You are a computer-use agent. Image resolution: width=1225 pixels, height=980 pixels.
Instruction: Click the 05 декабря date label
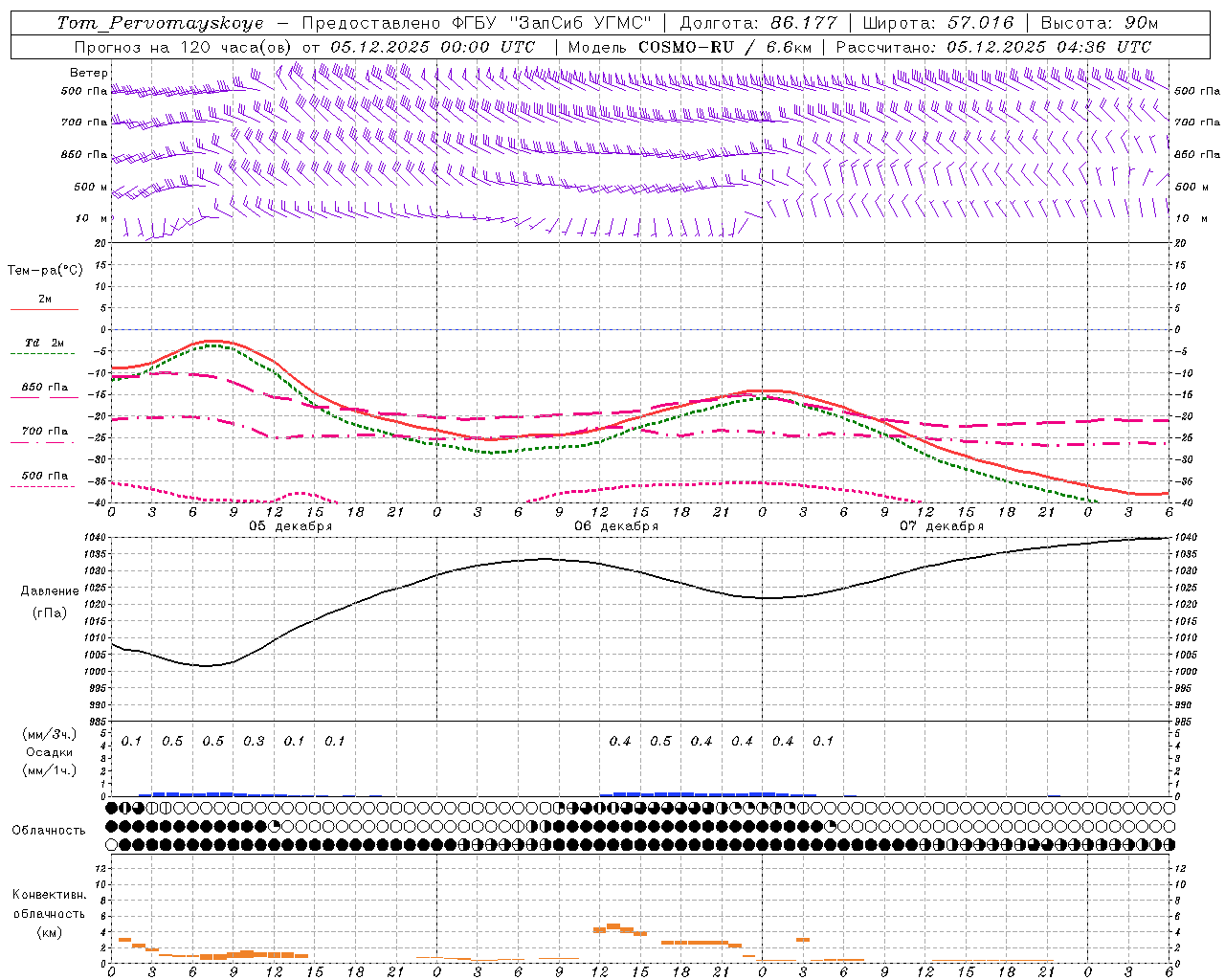(x=291, y=526)
